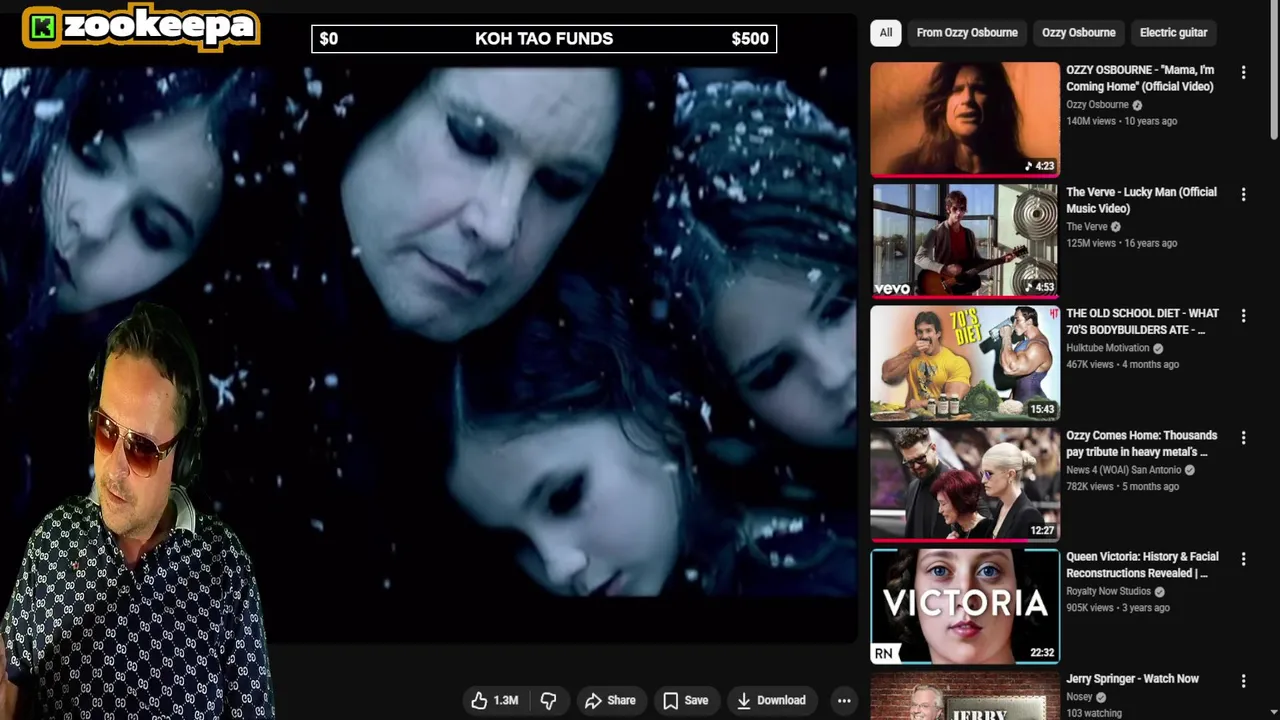The image size is (1280, 720).
Task: Select the All filter chip
Action: (886, 33)
